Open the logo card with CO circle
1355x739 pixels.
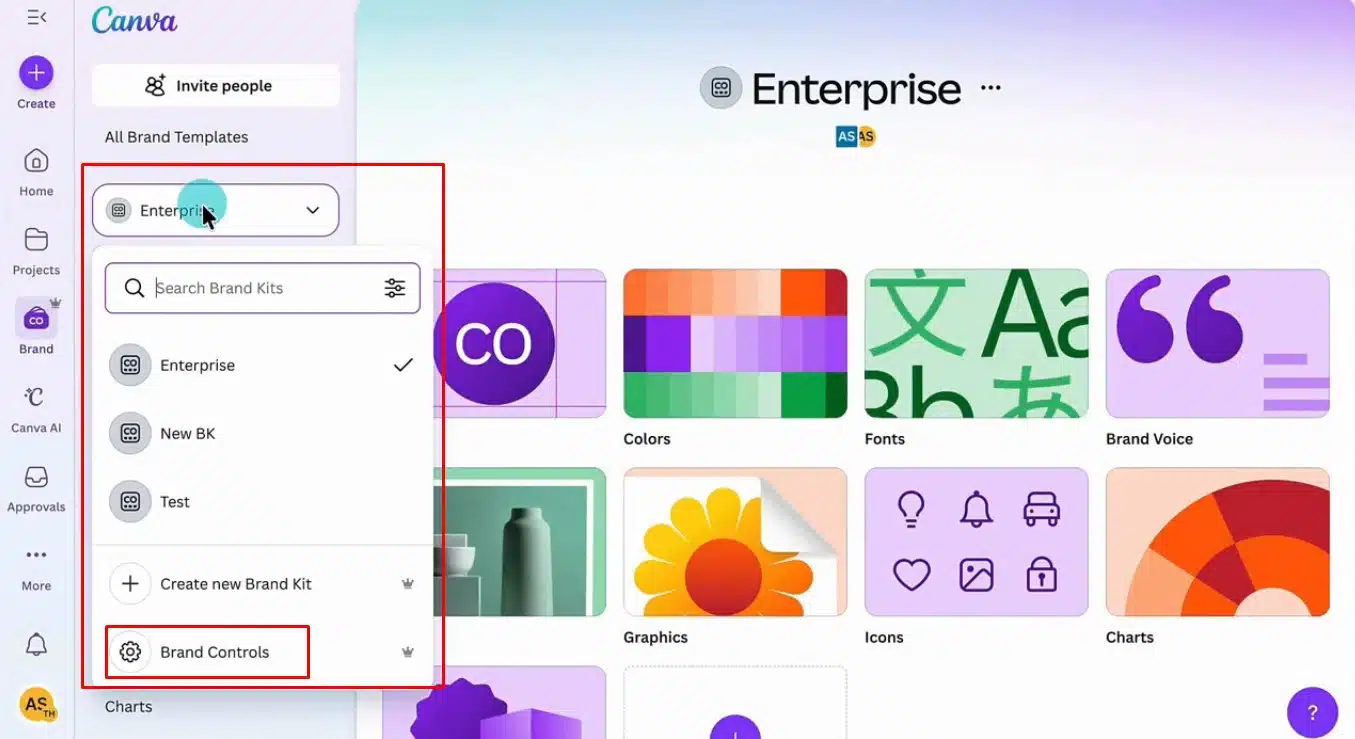[x=520, y=343]
